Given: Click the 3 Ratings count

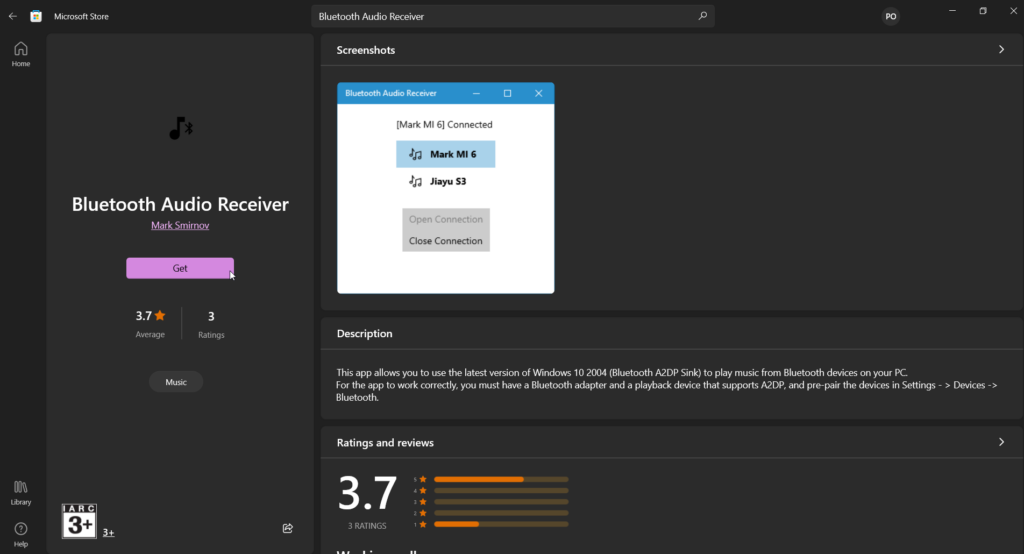Looking at the screenshot, I should click(211, 324).
